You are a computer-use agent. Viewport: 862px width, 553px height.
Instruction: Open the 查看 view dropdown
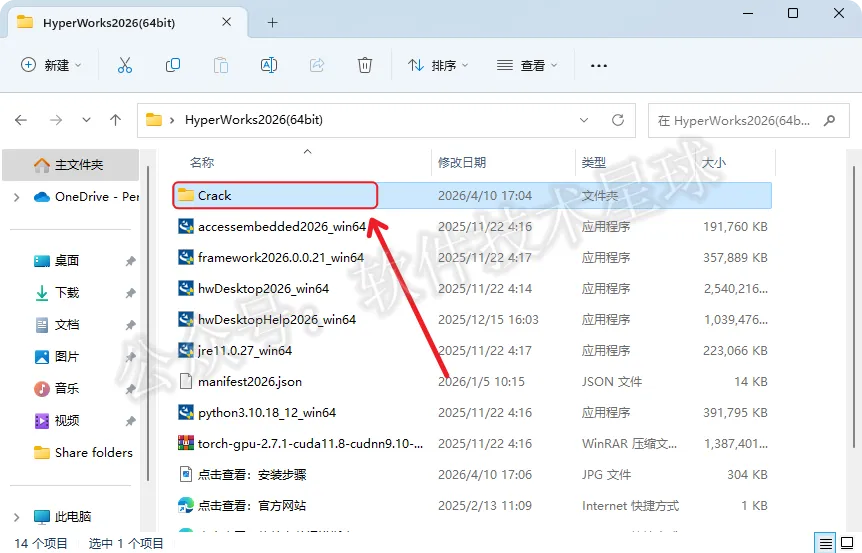pyautogui.click(x=527, y=65)
